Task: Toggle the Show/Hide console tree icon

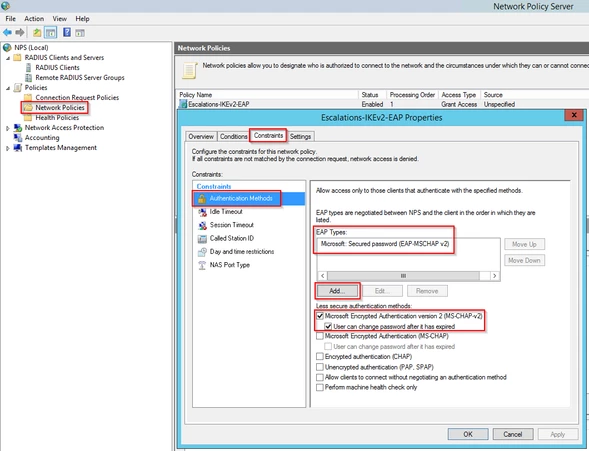Action: (x=51, y=33)
